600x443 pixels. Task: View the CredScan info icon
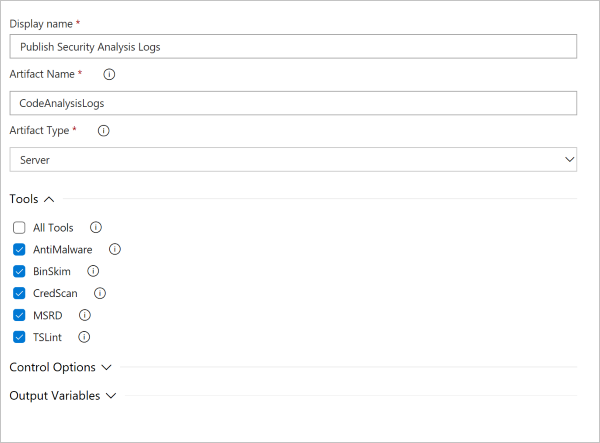point(99,293)
